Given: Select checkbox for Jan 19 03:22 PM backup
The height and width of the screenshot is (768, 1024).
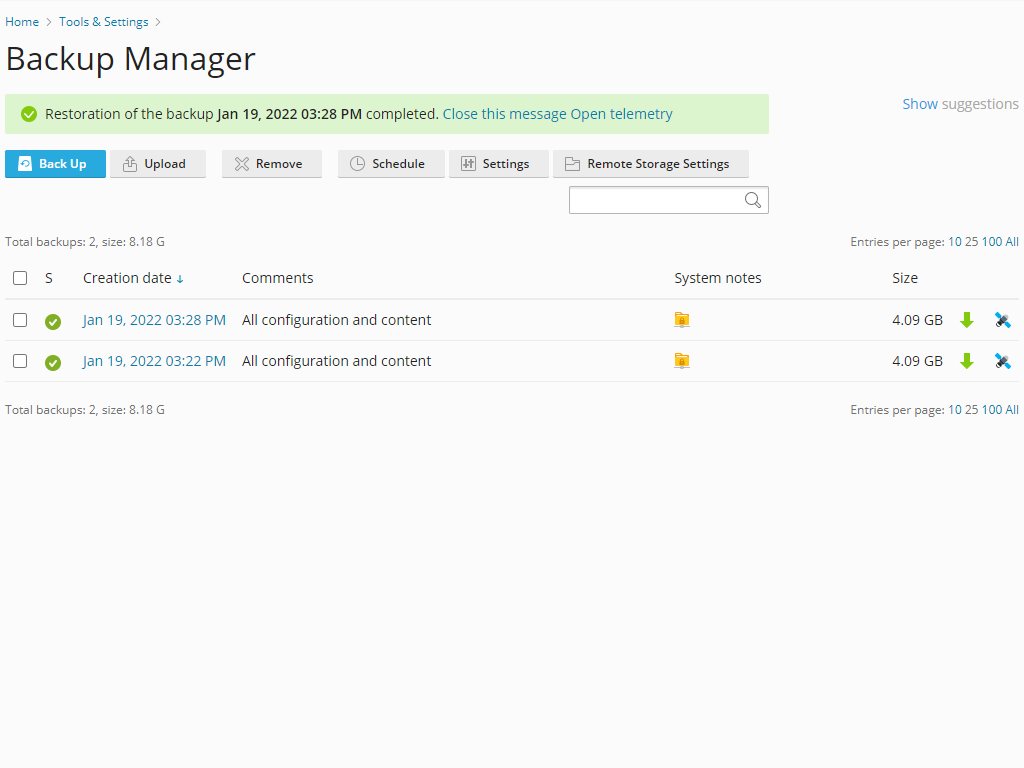Looking at the screenshot, I should (20, 361).
